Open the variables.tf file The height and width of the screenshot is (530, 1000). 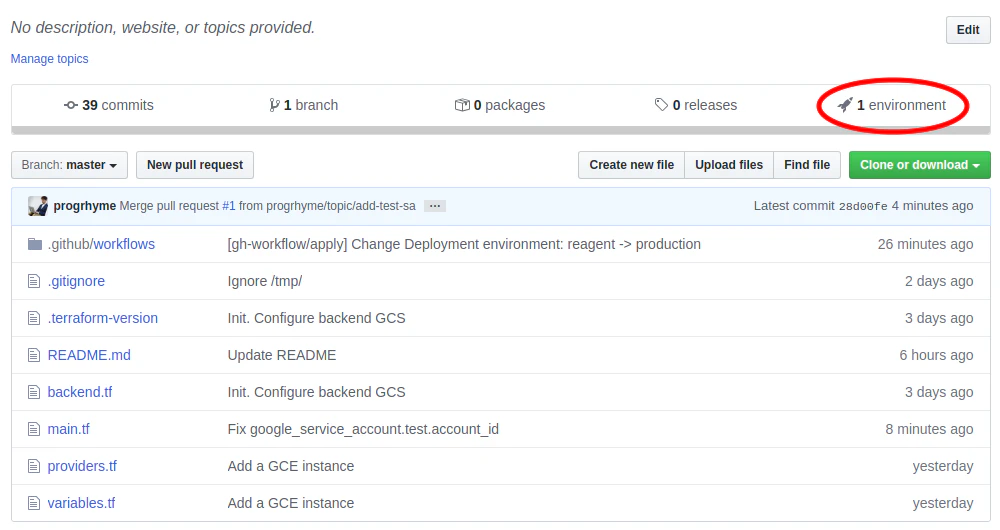coord(82,503)
